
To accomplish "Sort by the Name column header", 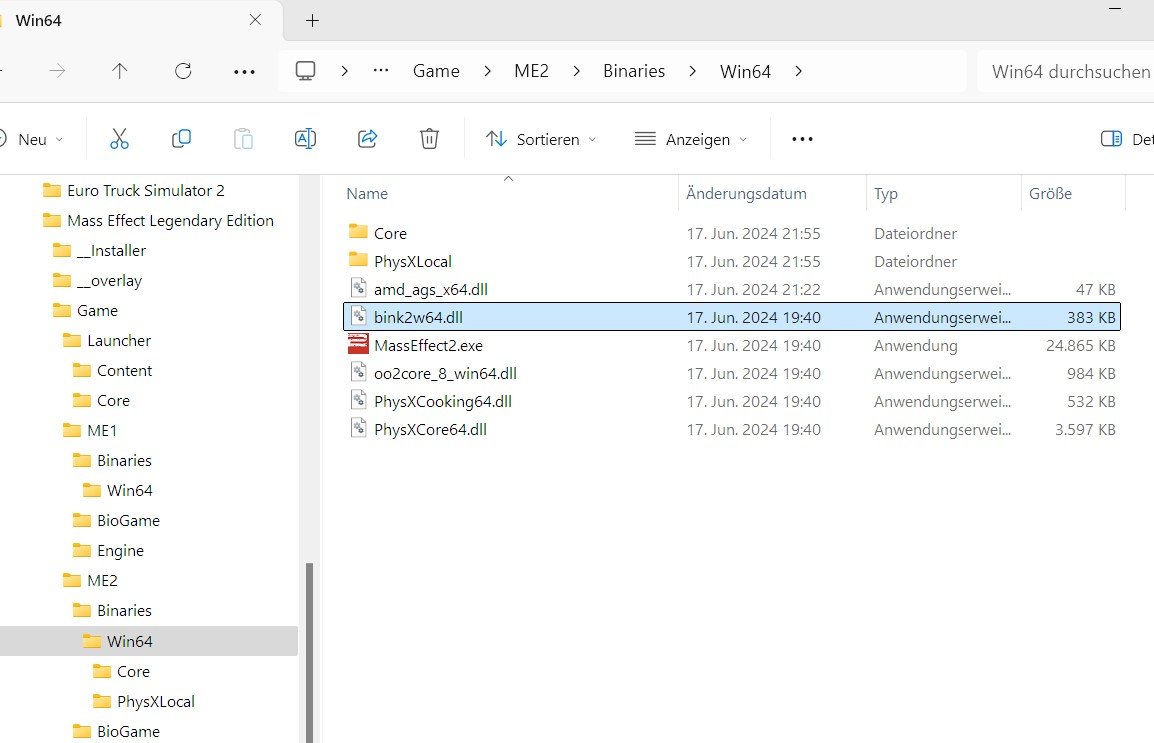I will (x=508, y=193).
